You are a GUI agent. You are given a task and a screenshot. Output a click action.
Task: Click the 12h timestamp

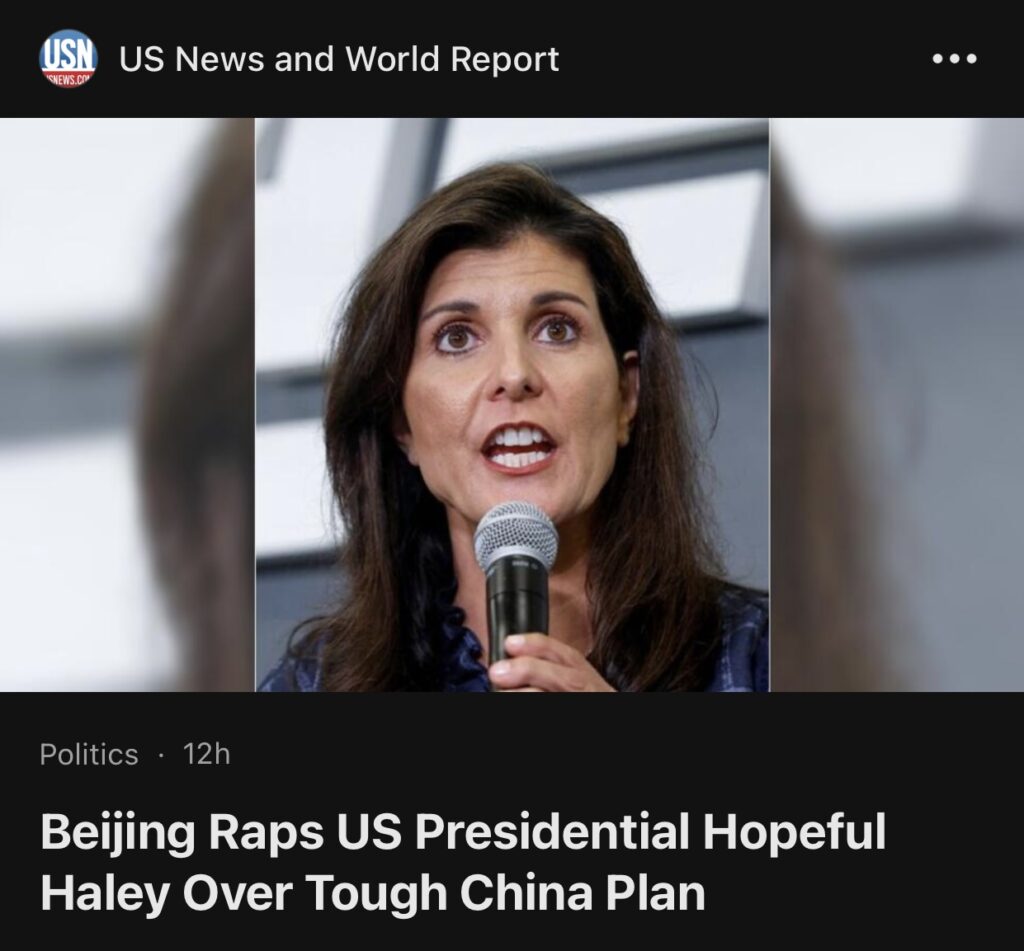click(206, 754)
